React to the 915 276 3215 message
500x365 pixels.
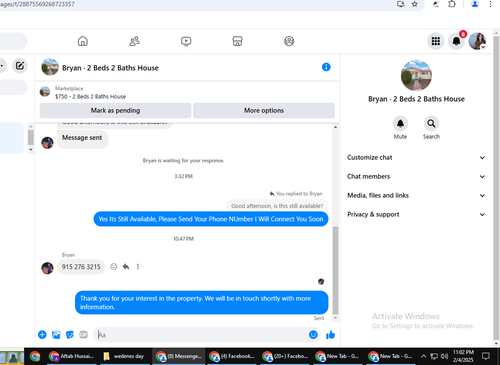[114, 267]
